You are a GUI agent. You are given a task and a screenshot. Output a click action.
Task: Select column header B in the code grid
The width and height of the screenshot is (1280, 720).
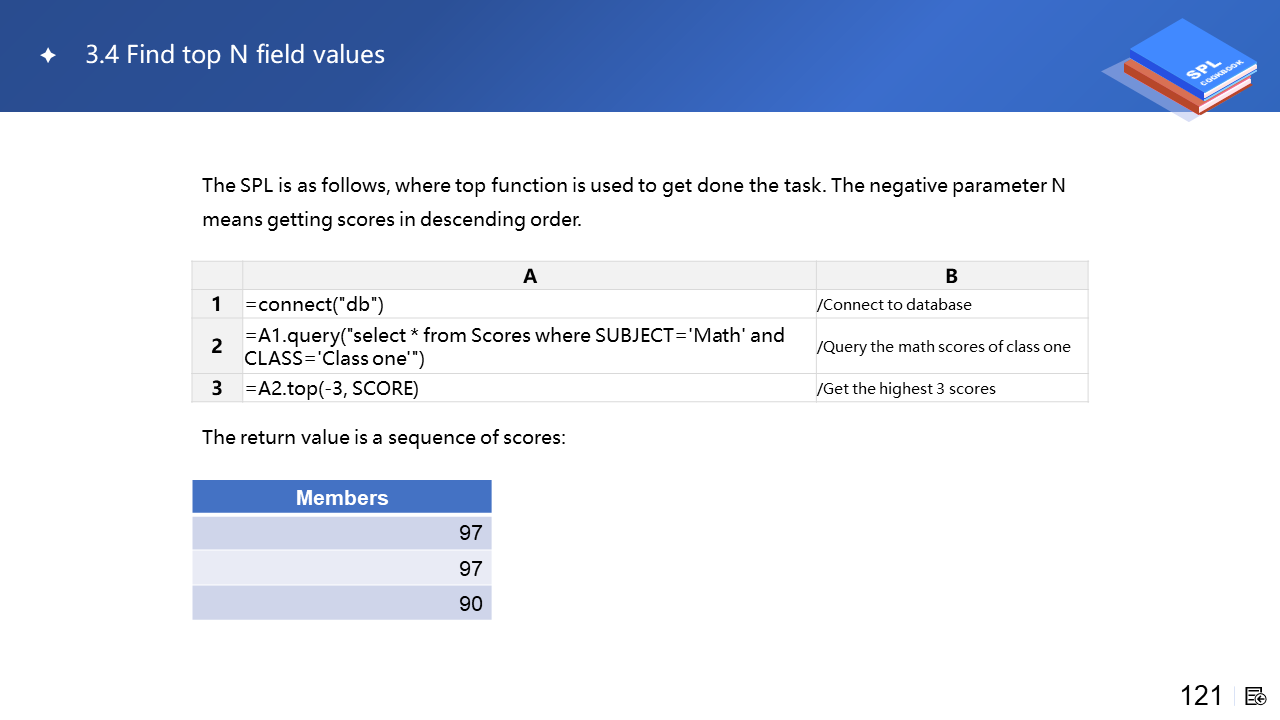click(951, 276)
